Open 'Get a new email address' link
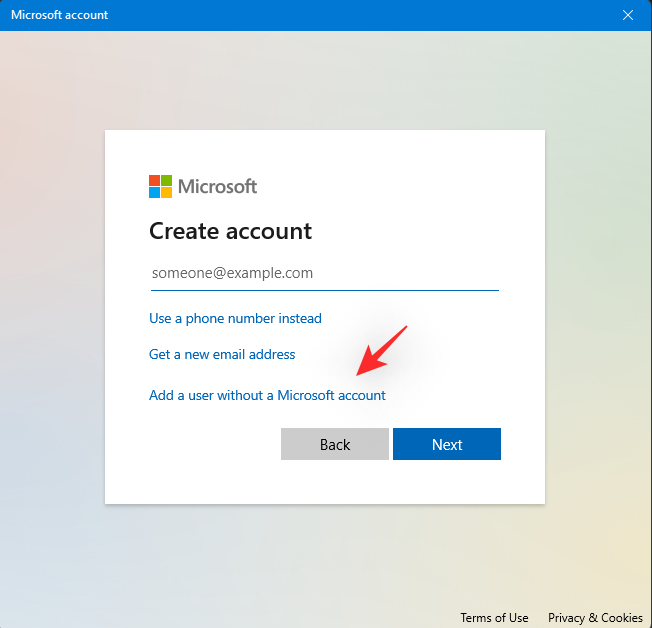This screenshot has width=652, height=628. 222,354
